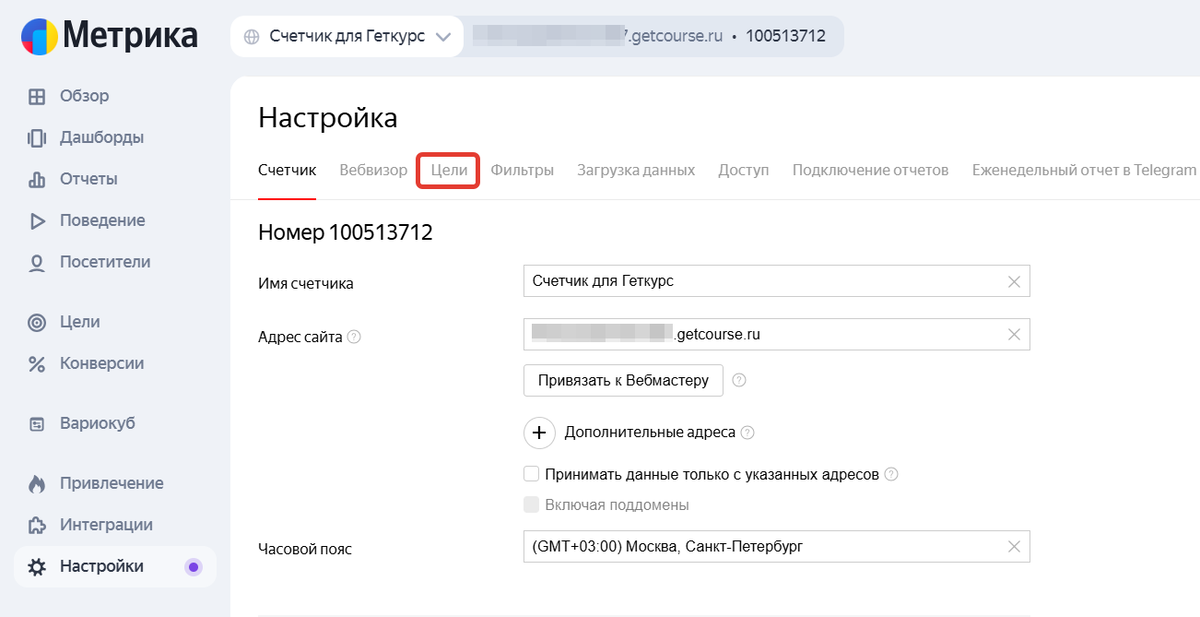Open Привлечение in the sidebar

pos(112,484)
